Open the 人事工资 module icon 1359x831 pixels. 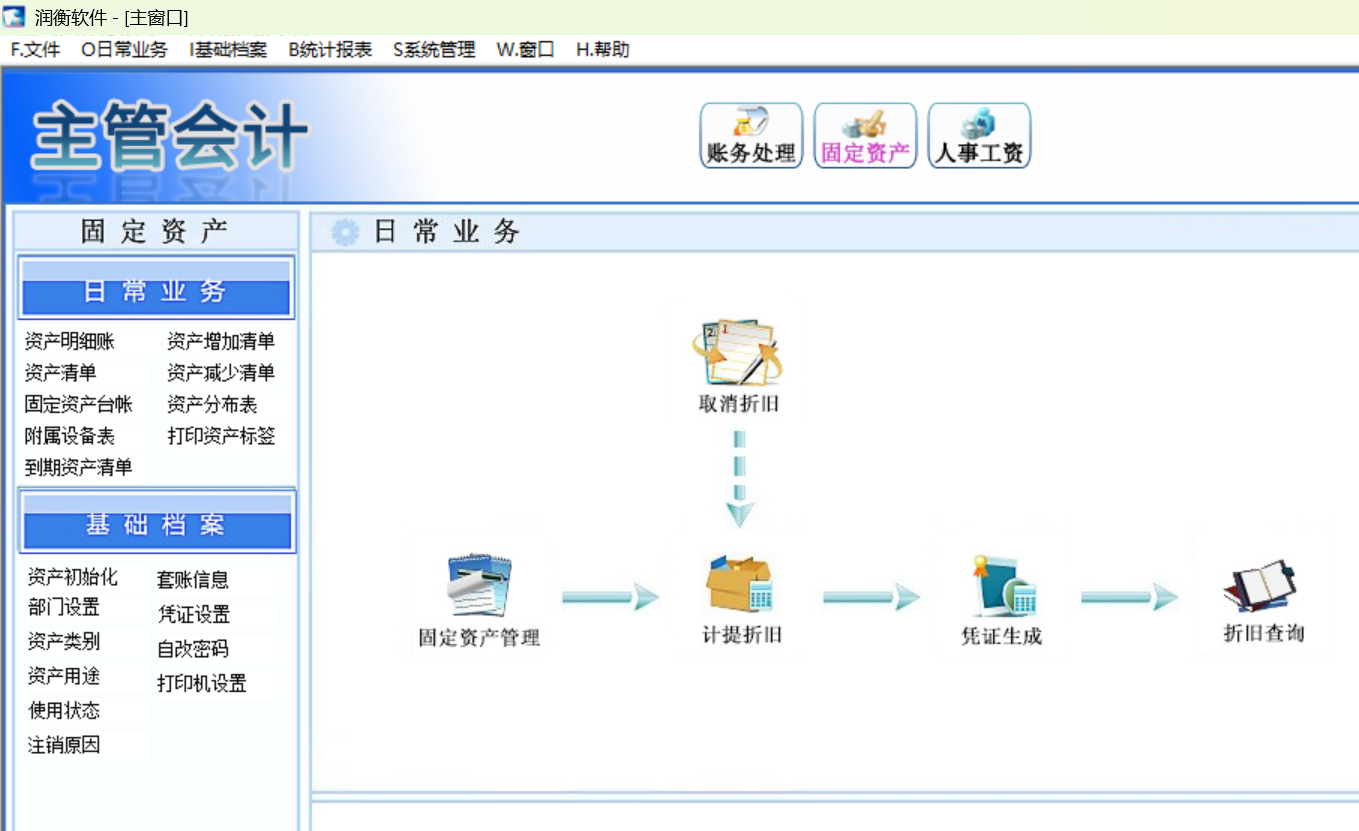click(x=979, y=135)
